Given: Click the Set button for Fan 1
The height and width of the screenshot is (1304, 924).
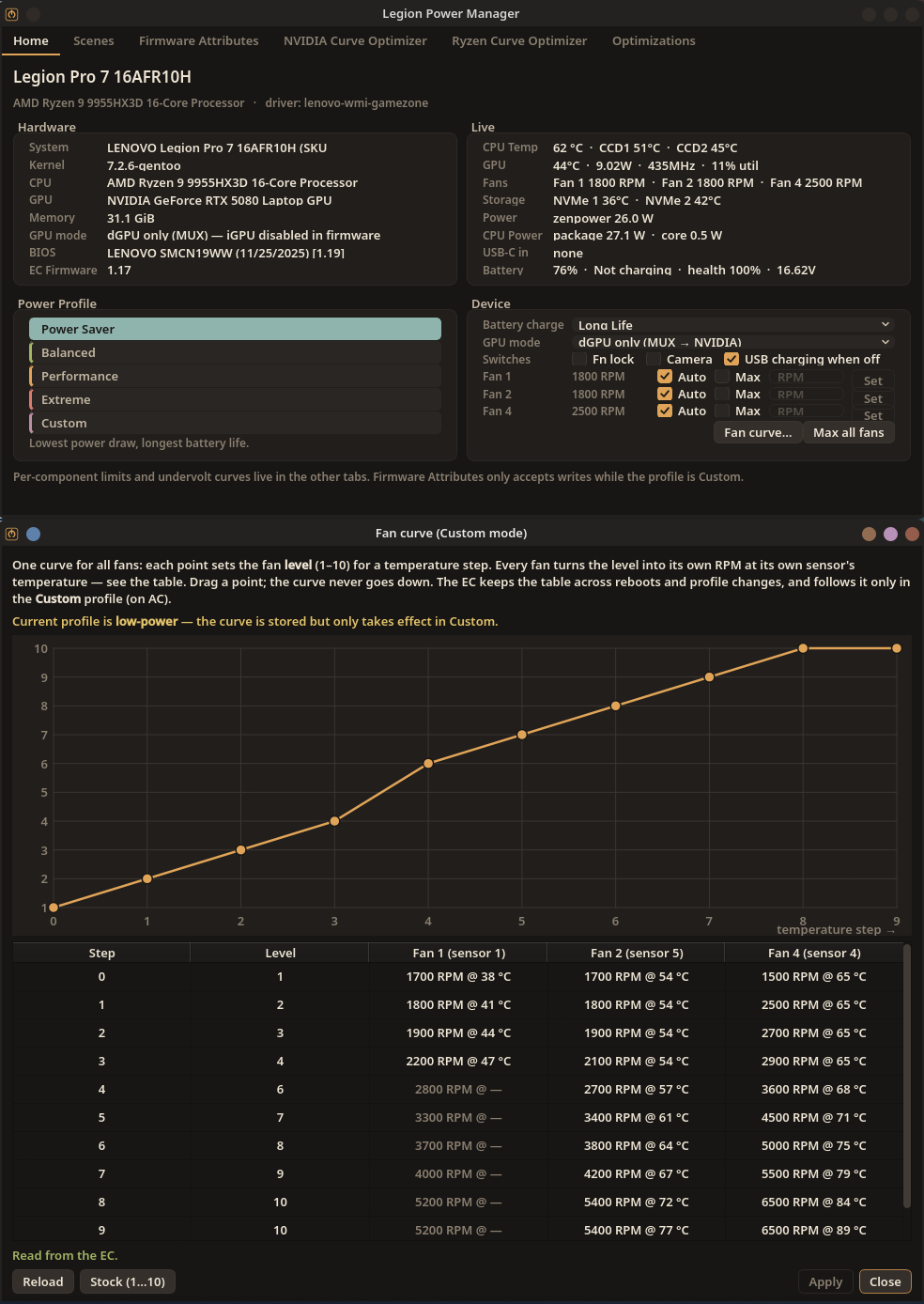Looking at the screenshot, I should [x=873, y=380].
